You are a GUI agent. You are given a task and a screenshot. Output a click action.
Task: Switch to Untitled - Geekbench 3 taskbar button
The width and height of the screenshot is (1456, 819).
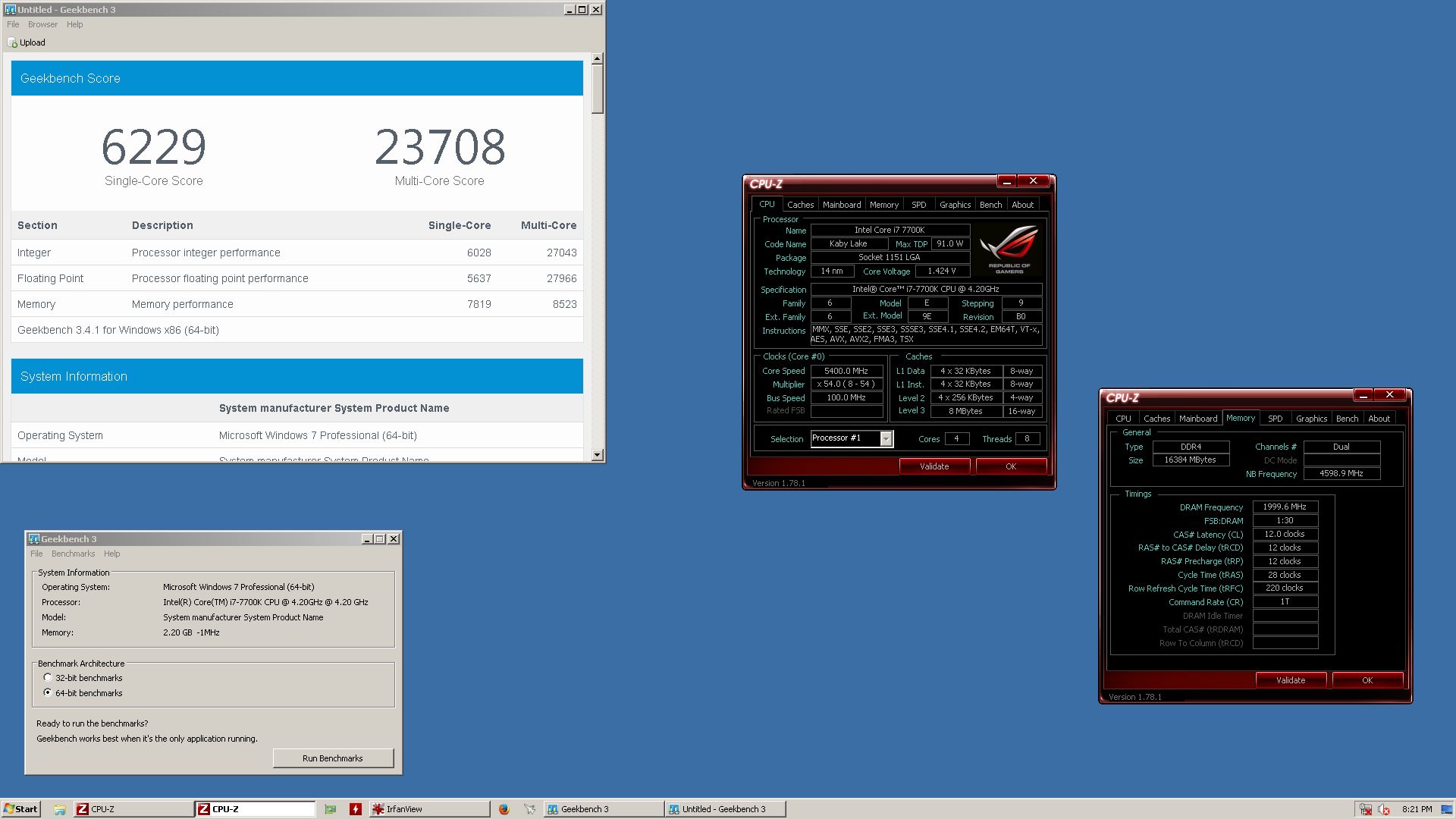coord(725,809)
